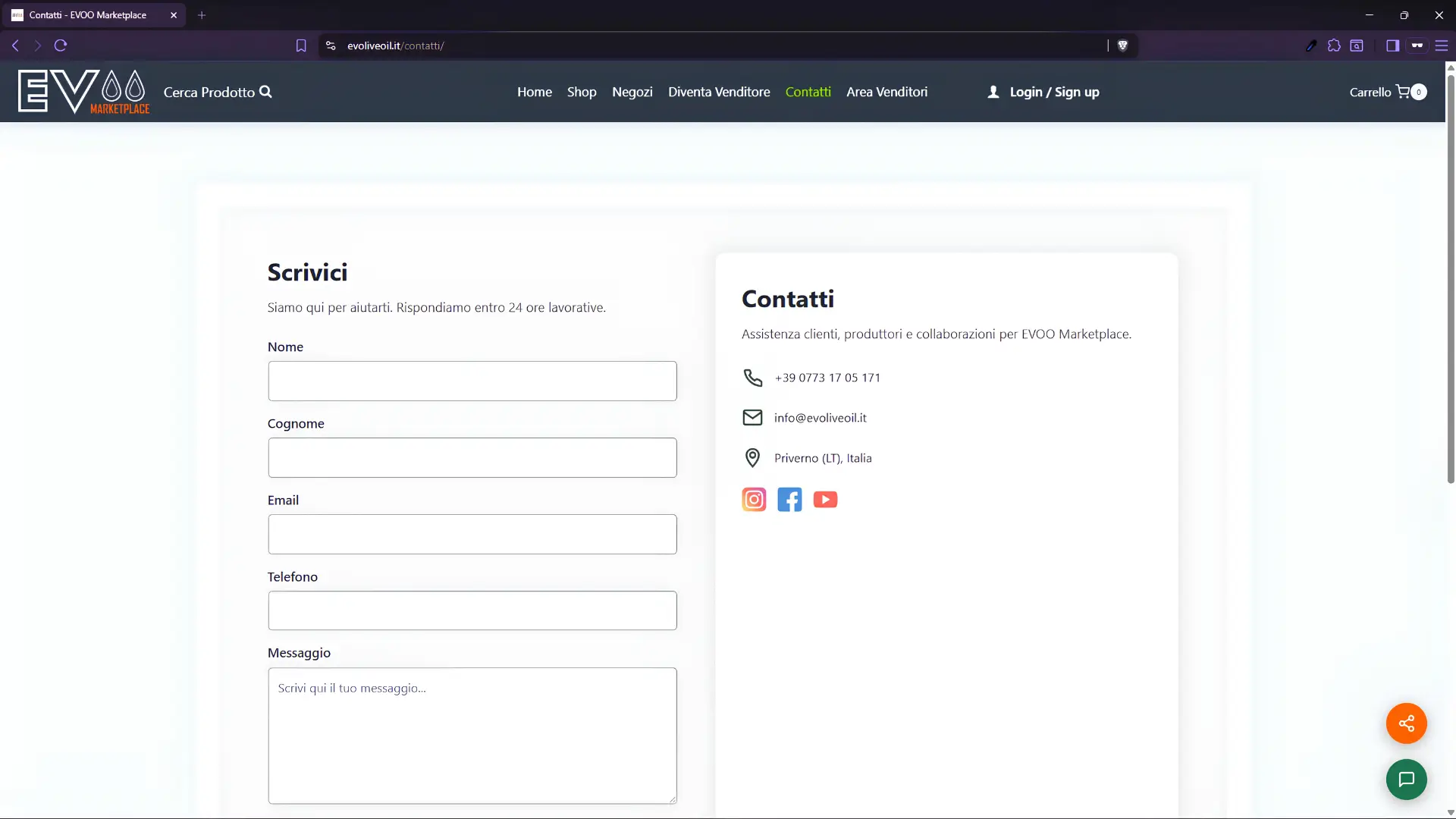The image size is (1456, 819).
Task: Open Area Venditori menu item
Action: coord(887,92)
